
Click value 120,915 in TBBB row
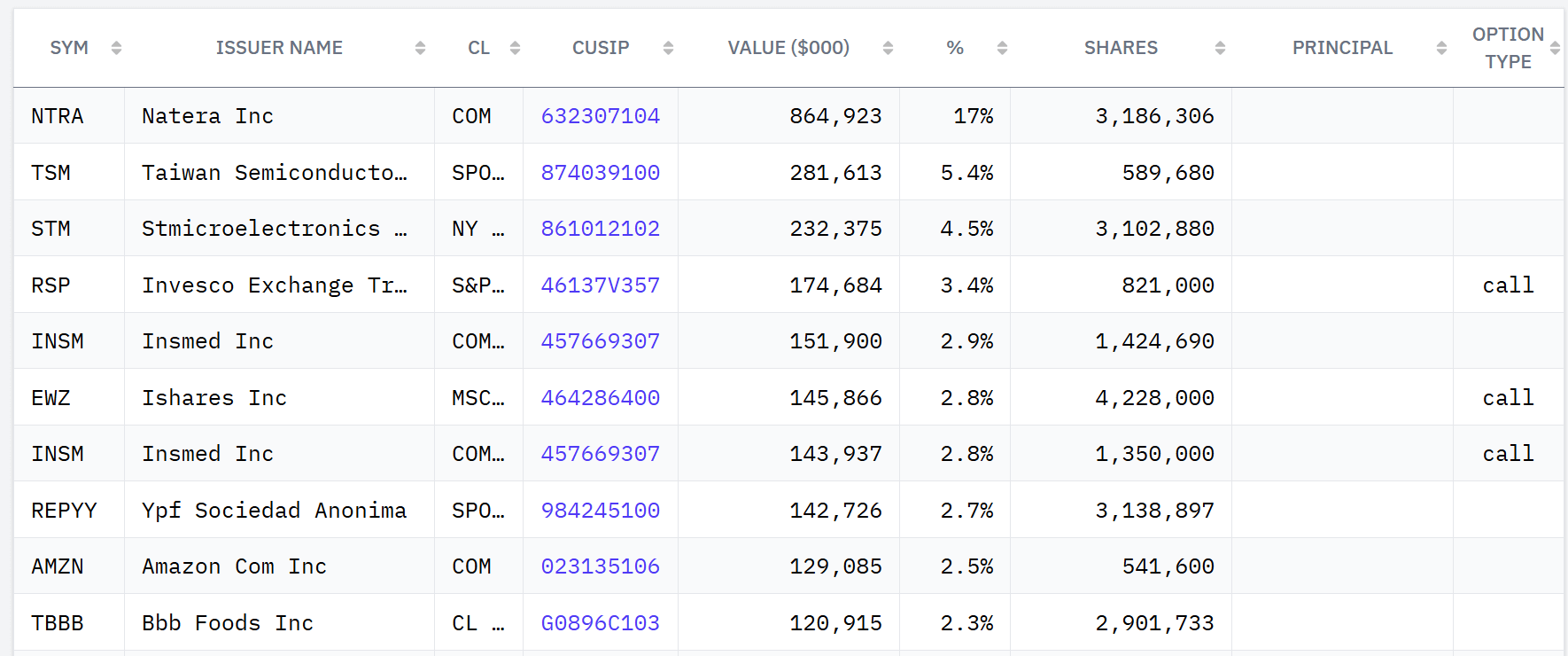835,623
